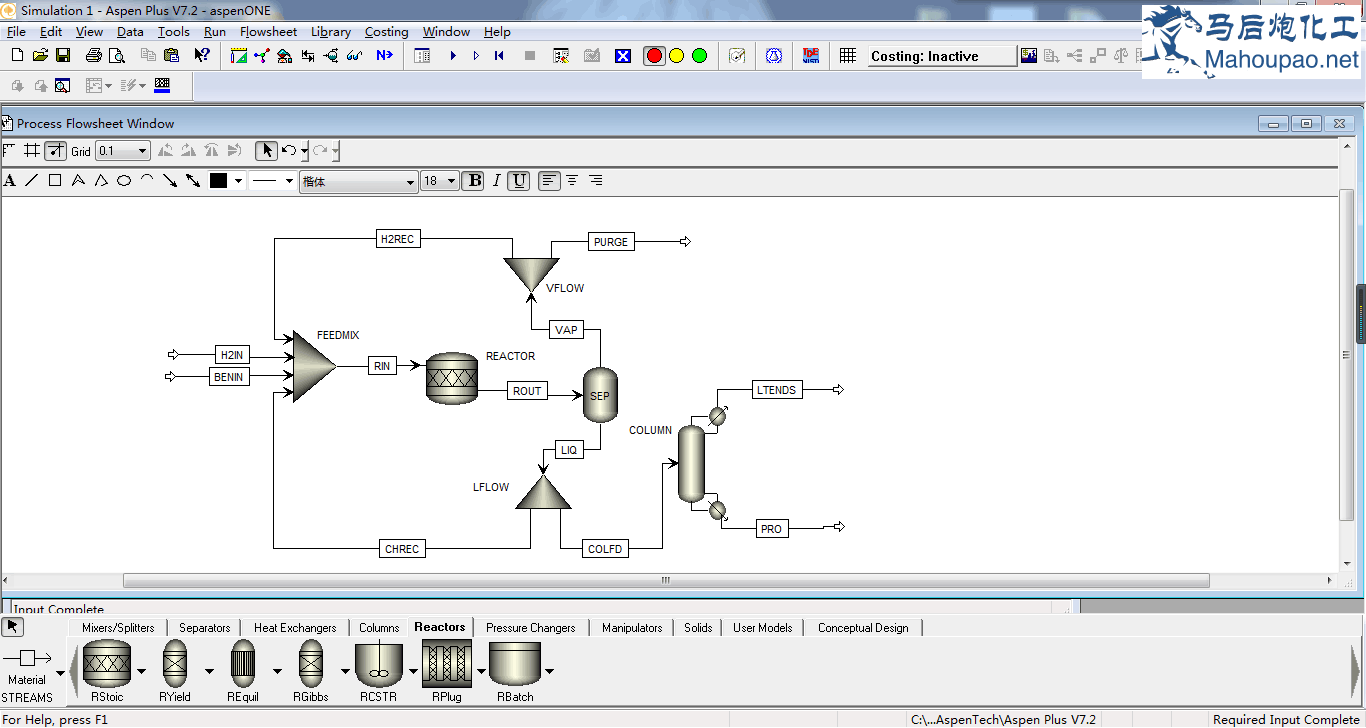Click the yellow status circle

point(677,56)
